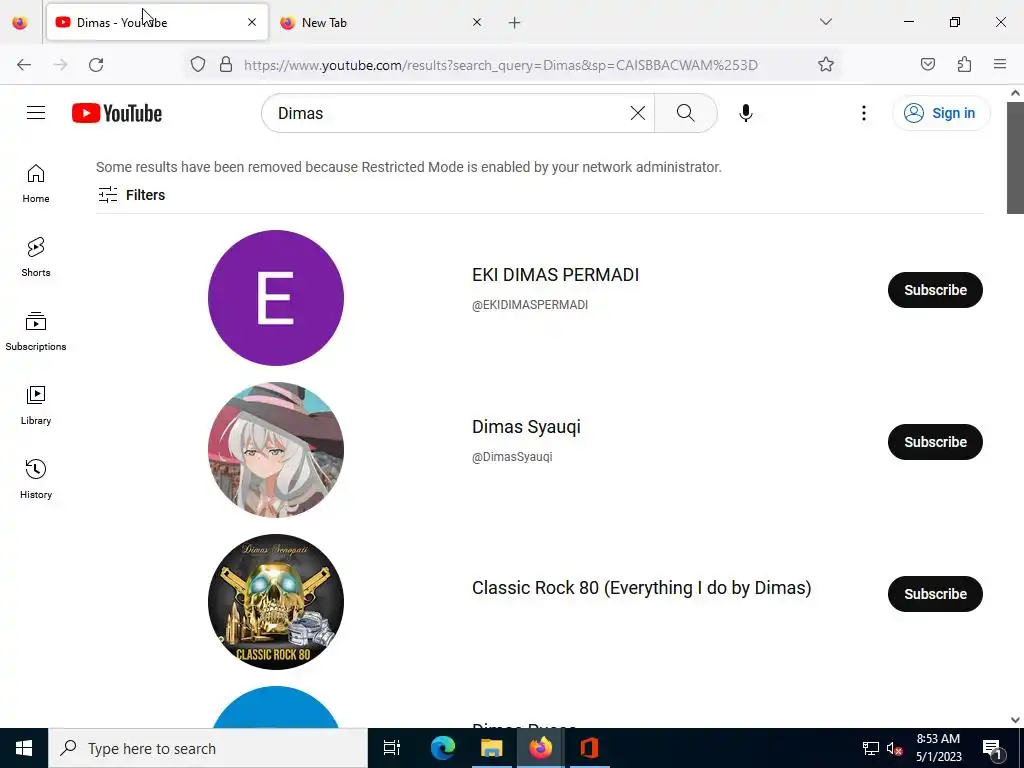Click purple E channel avatar
This screenshot has height=768, width=1024.
[276, 298]
